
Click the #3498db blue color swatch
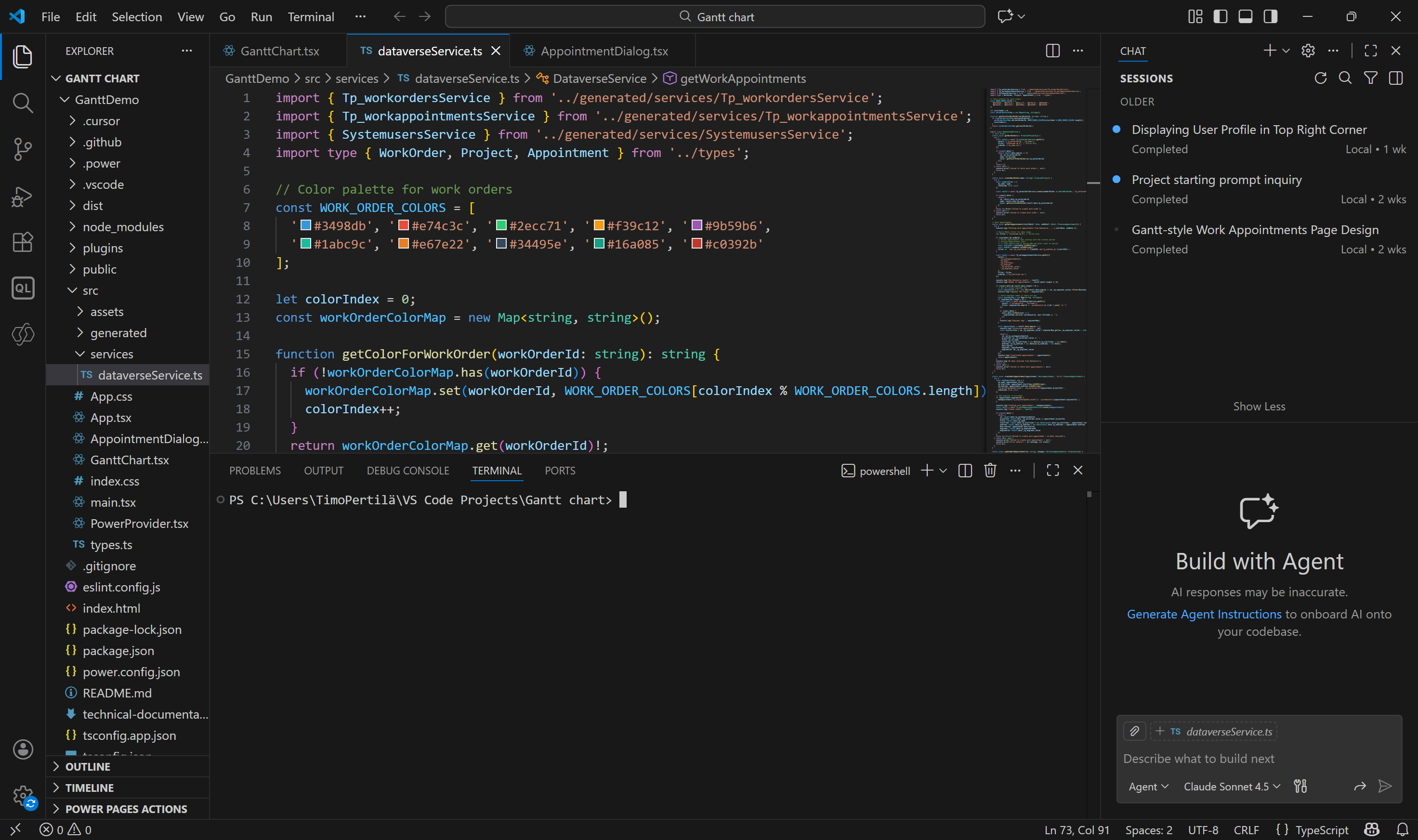[x=306, y=225]
